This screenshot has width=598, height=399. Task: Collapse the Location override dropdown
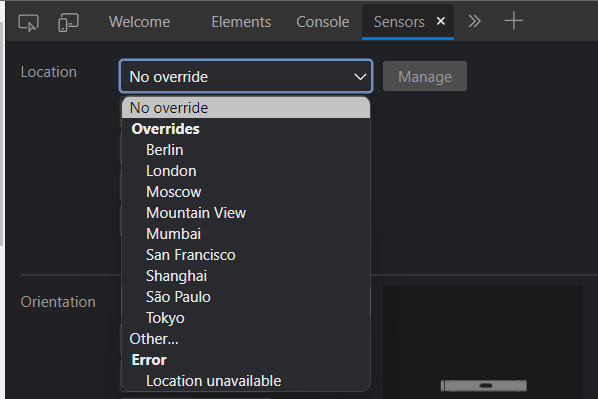[246, 76]
